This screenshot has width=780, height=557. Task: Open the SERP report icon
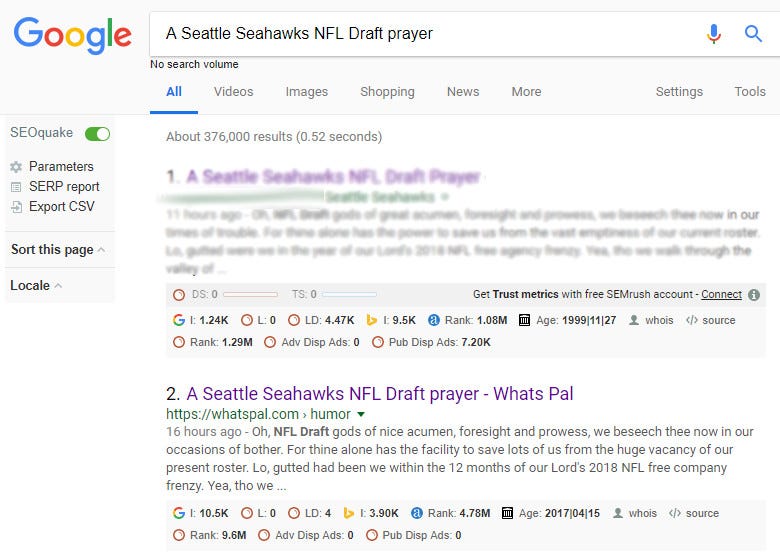click(x=16, y=187)
